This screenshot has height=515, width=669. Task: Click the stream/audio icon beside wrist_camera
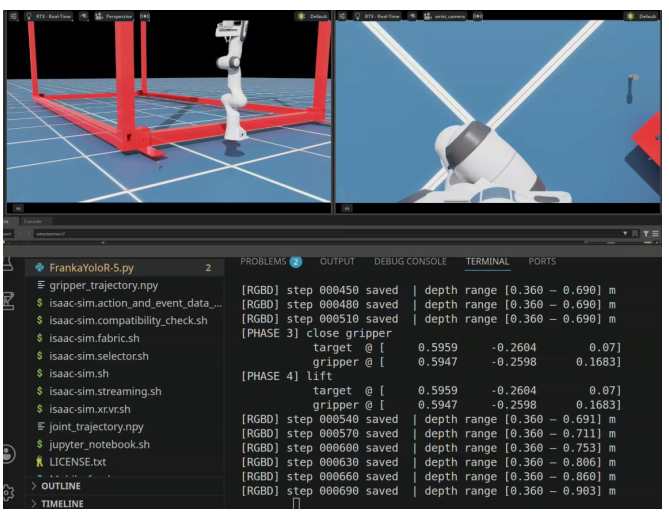click(x=478, y=16)
